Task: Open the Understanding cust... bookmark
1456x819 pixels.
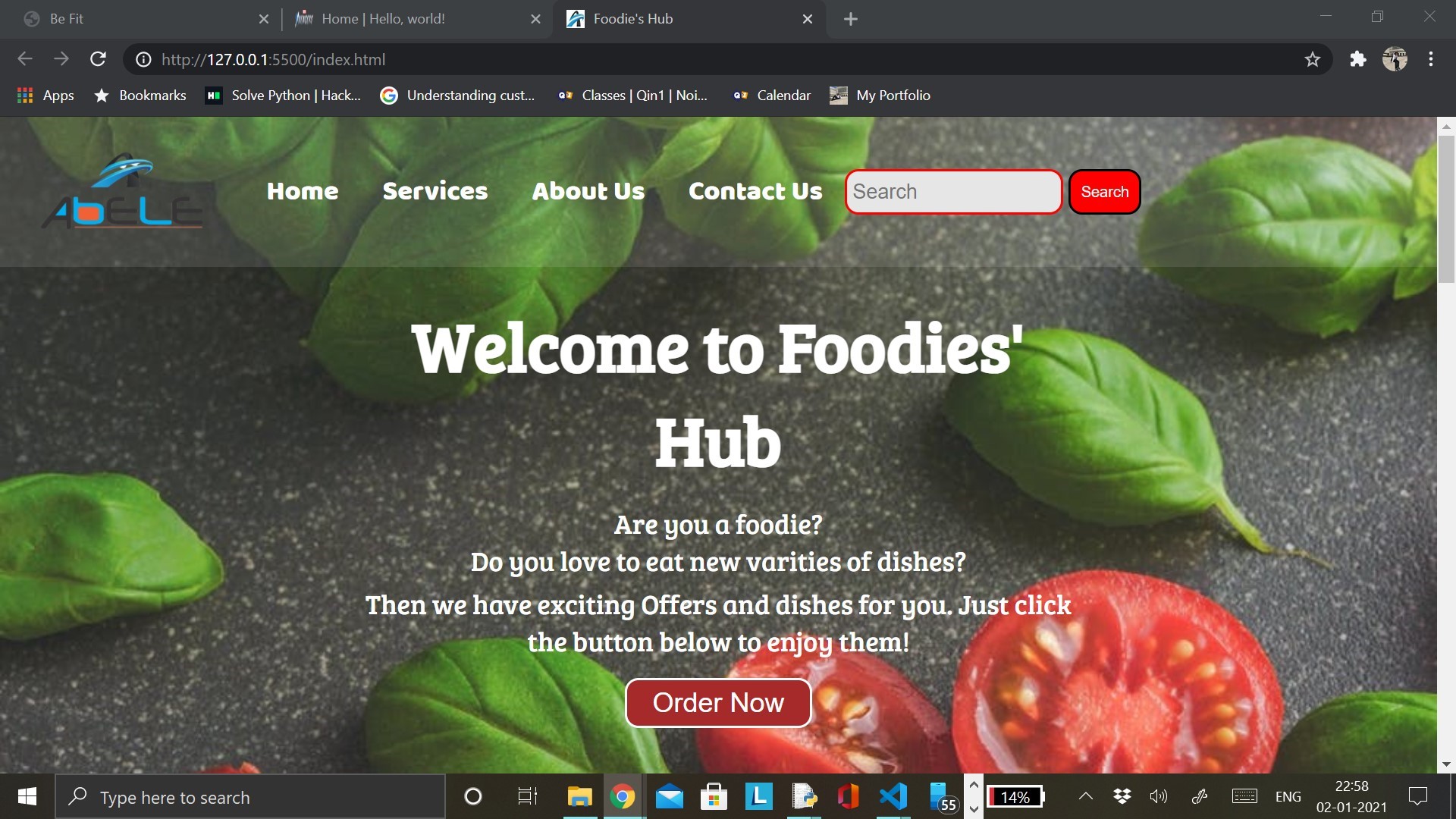Action: click(x=458, y=96)
